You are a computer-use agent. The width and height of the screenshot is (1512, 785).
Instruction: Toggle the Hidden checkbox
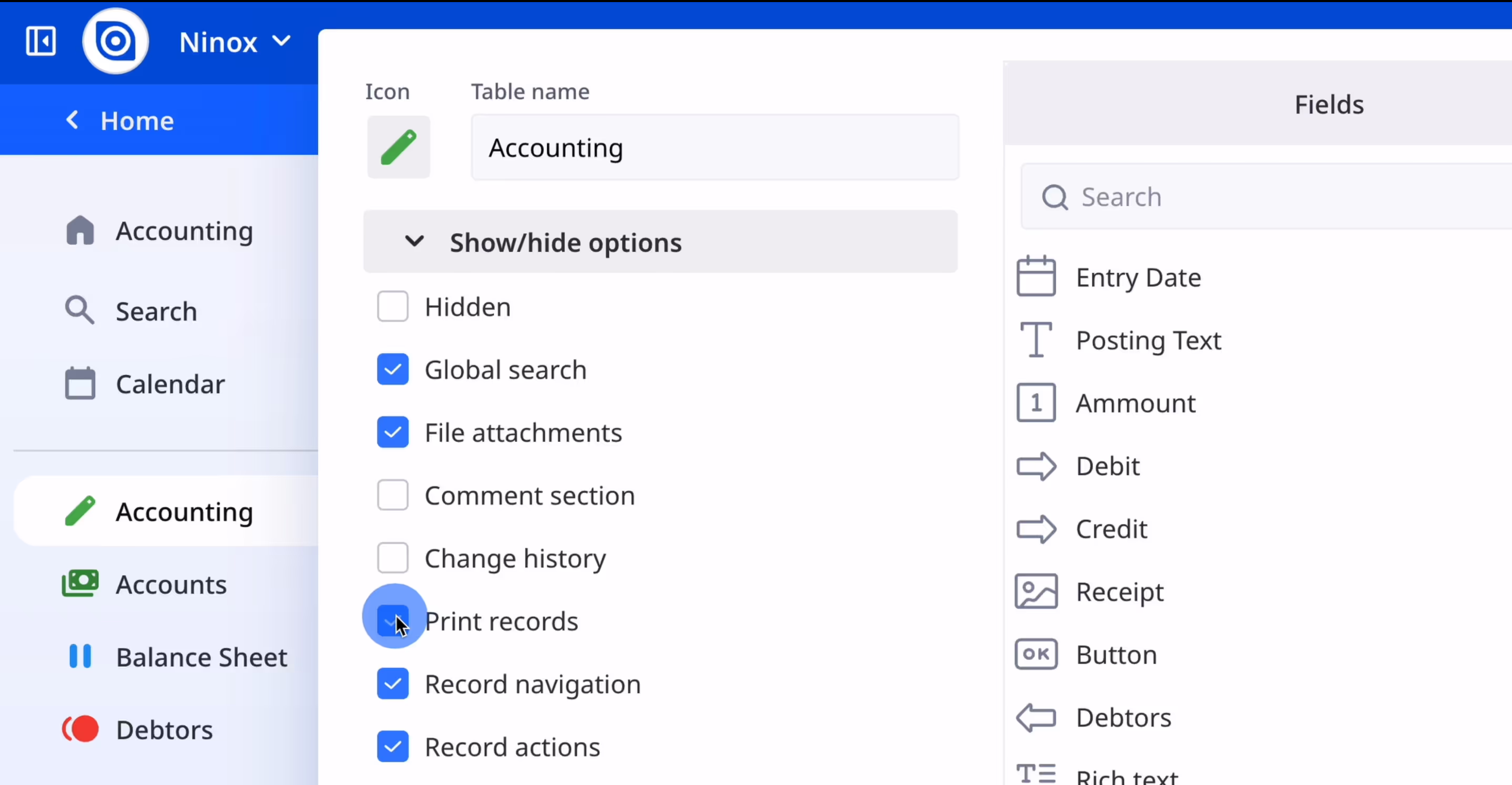point(393,306)
